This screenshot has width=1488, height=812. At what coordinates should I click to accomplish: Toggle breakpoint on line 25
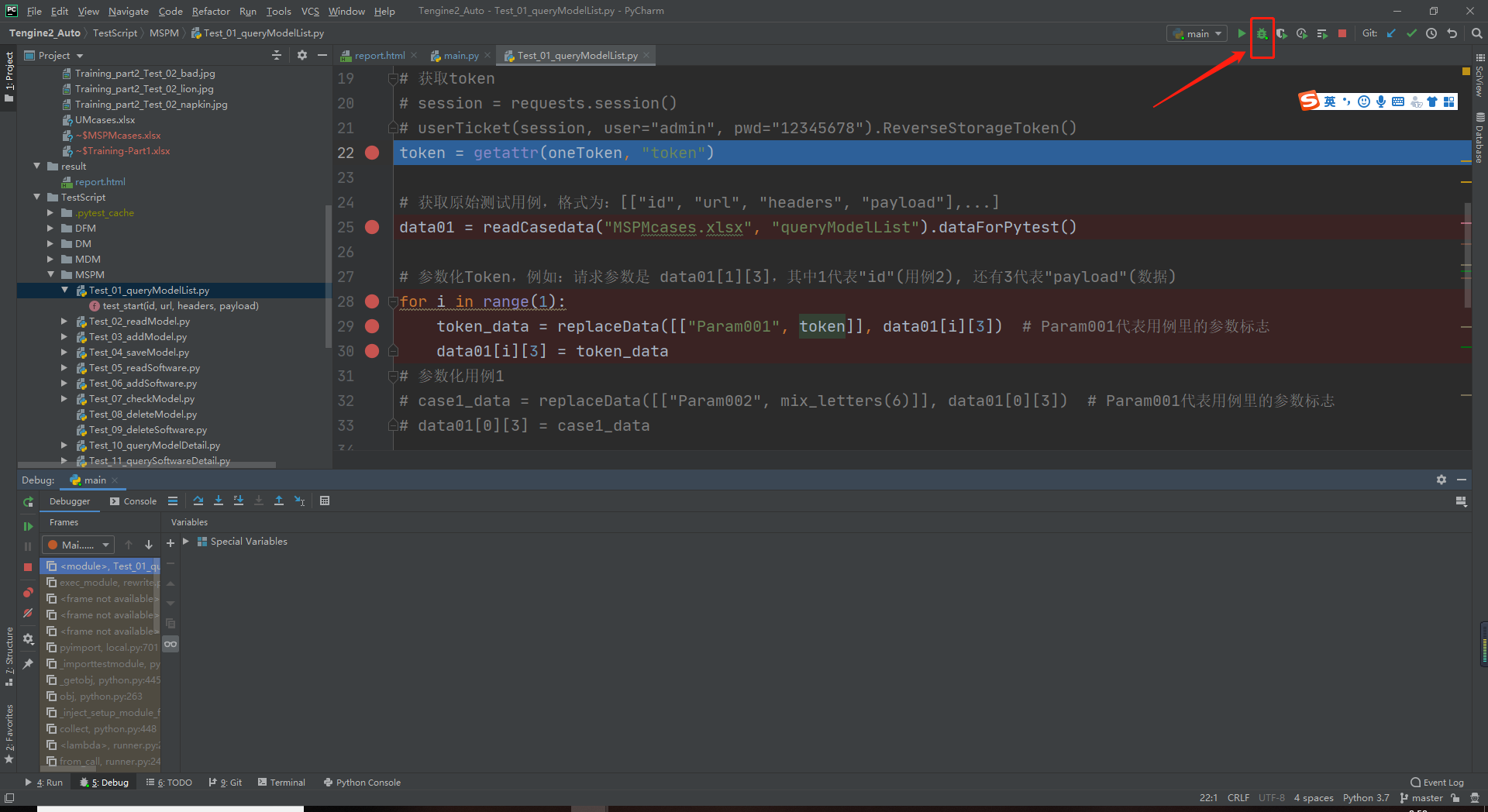(372, 227)
